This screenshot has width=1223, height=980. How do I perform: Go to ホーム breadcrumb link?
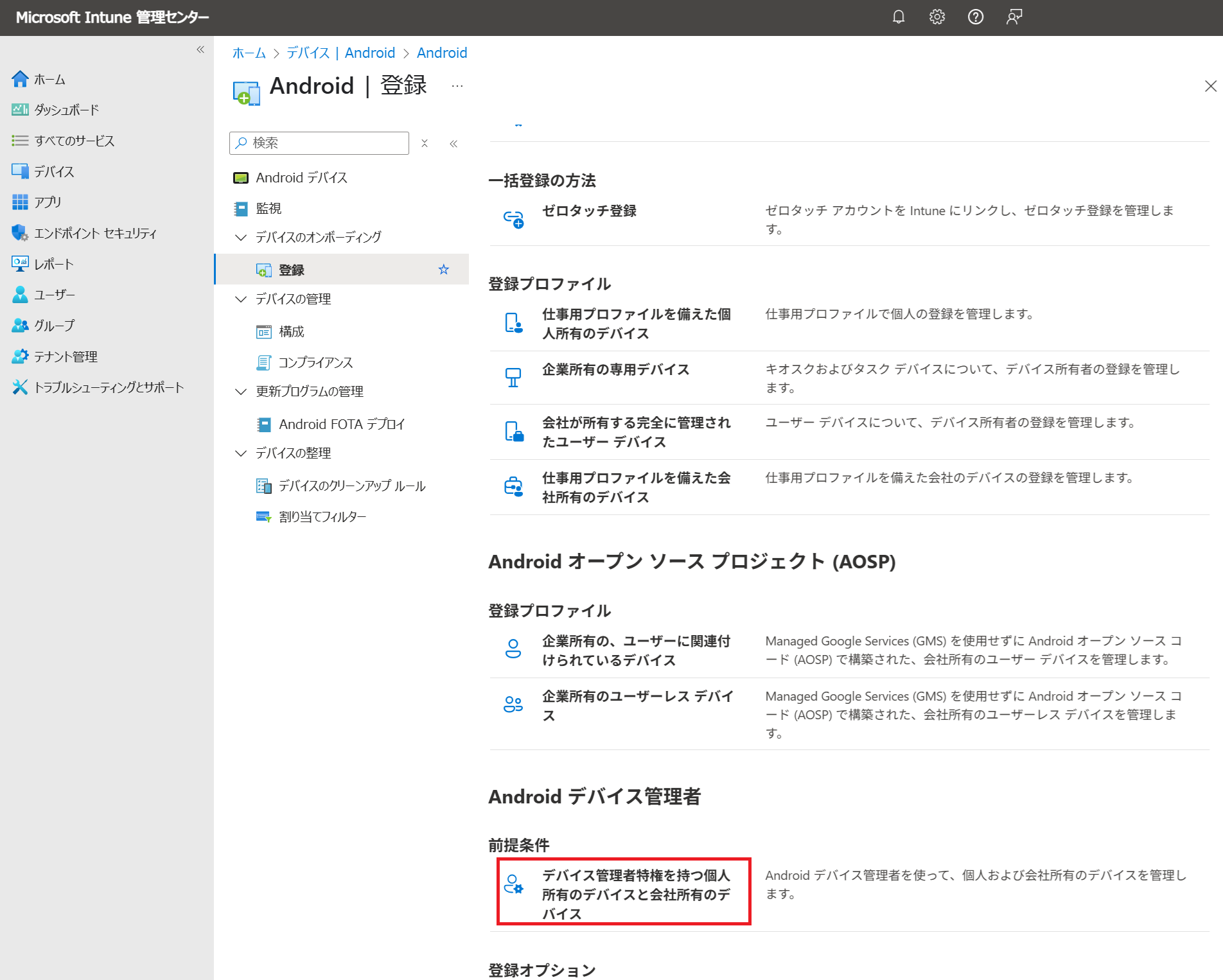(249, 53)
